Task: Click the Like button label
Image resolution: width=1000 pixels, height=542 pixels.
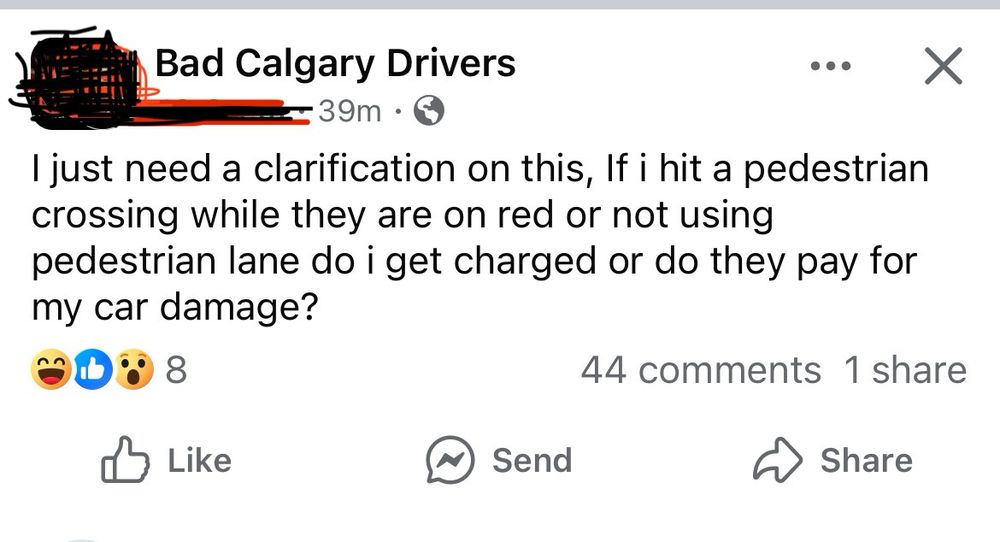Action: 200,460
